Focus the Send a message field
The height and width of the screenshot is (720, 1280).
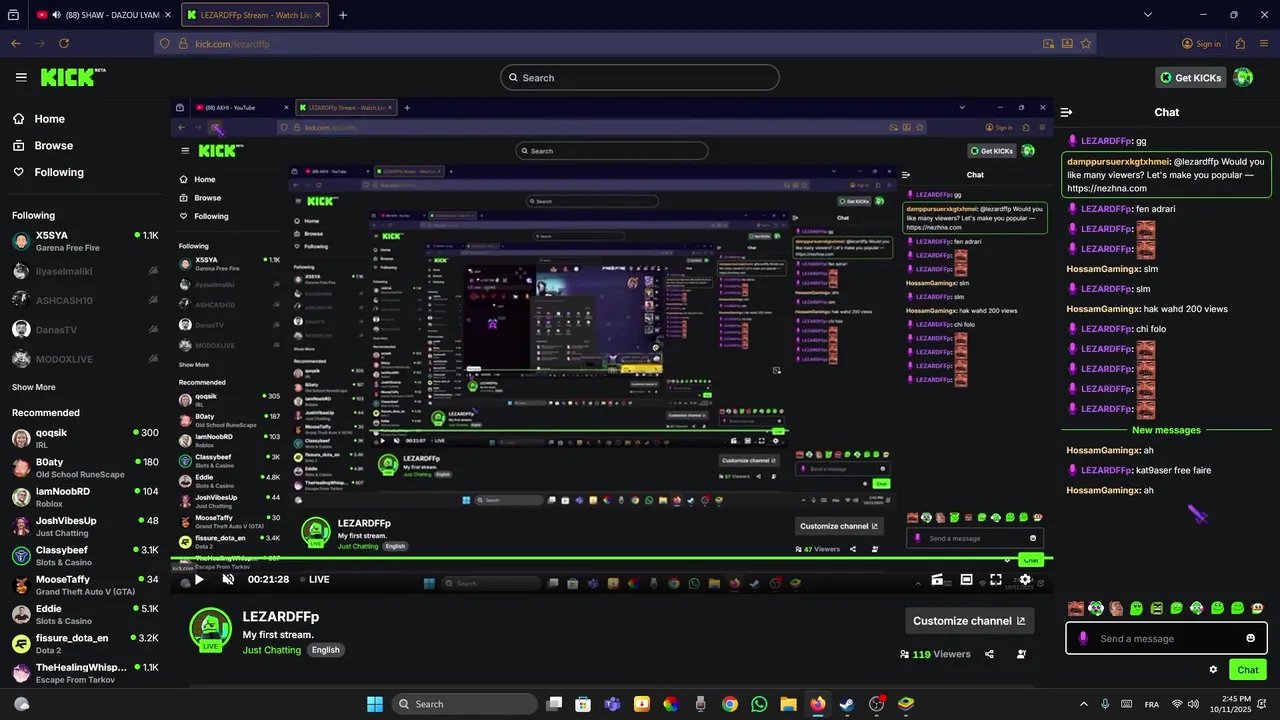[x=1165, y=638]
